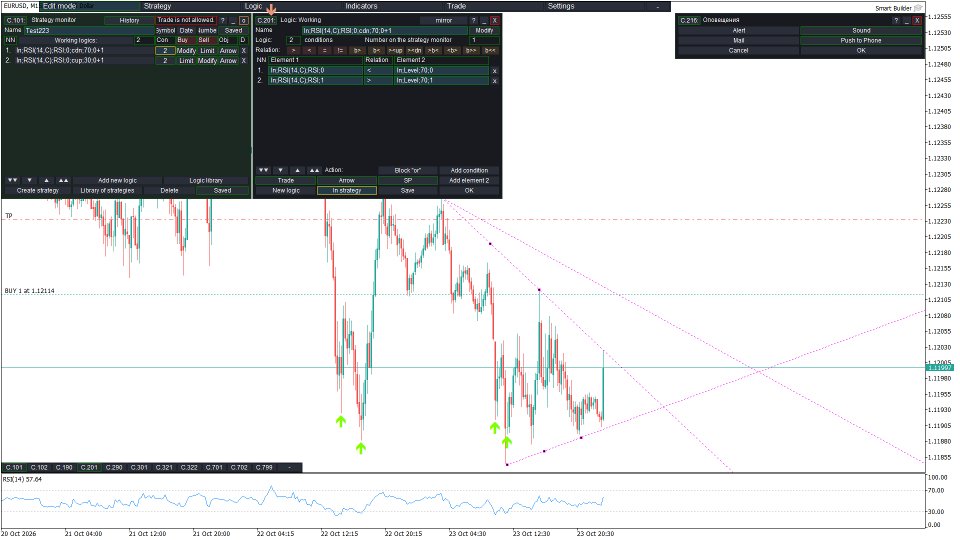Click single down arrow in Strategy monitor
Screen dimensions: 960x540
coord(29,181)
